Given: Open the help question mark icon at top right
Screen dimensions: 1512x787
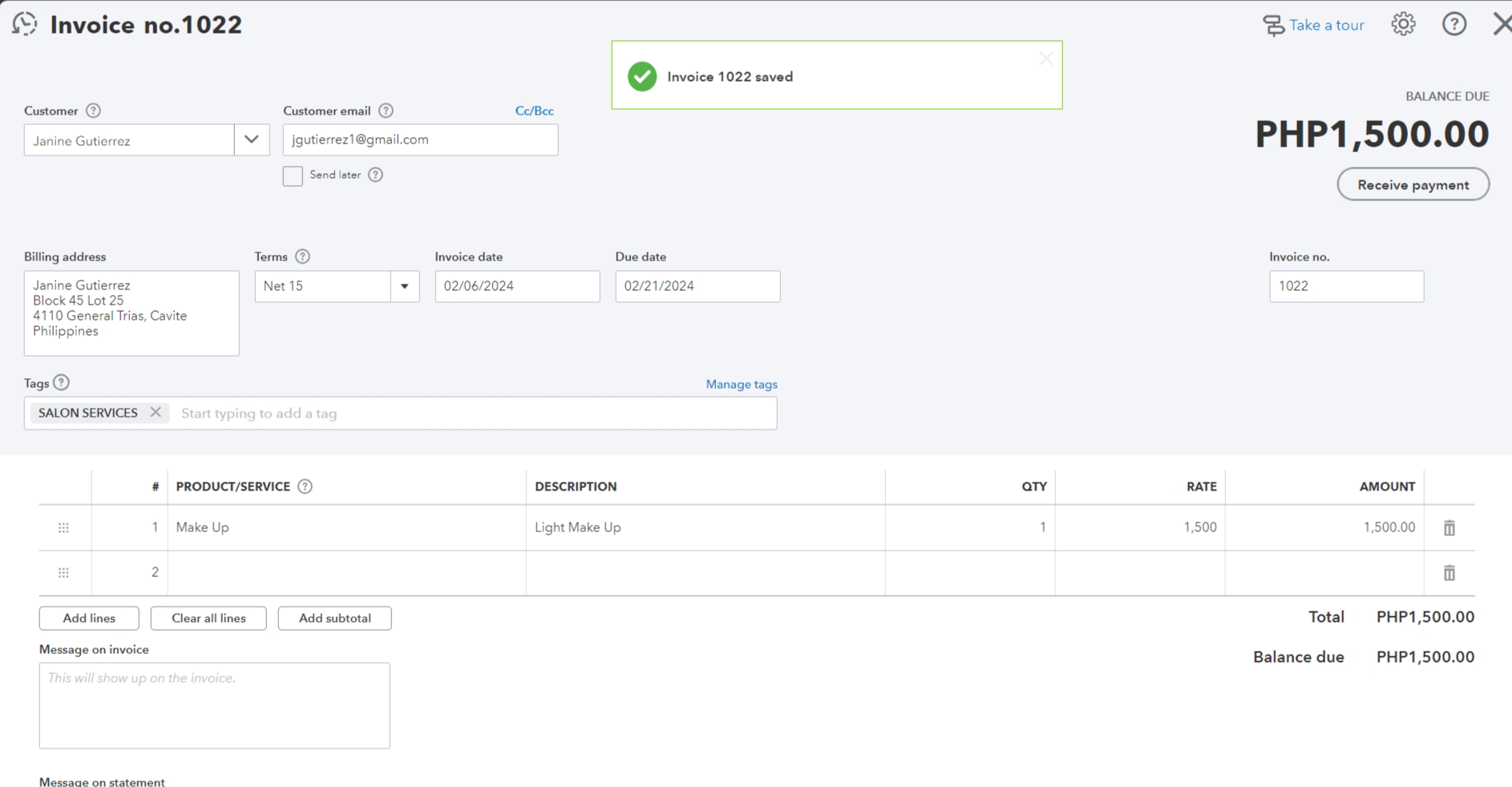Looking at the screenshot, I should coord(1454,24).
